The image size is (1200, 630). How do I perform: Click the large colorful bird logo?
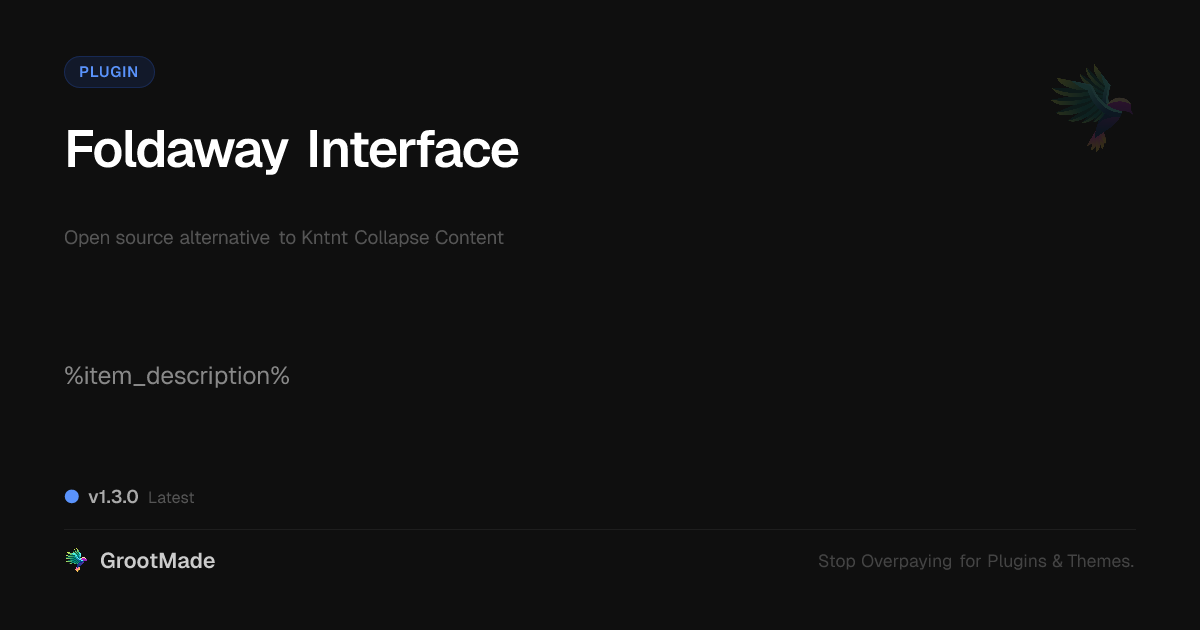(x=1092, y=106)
